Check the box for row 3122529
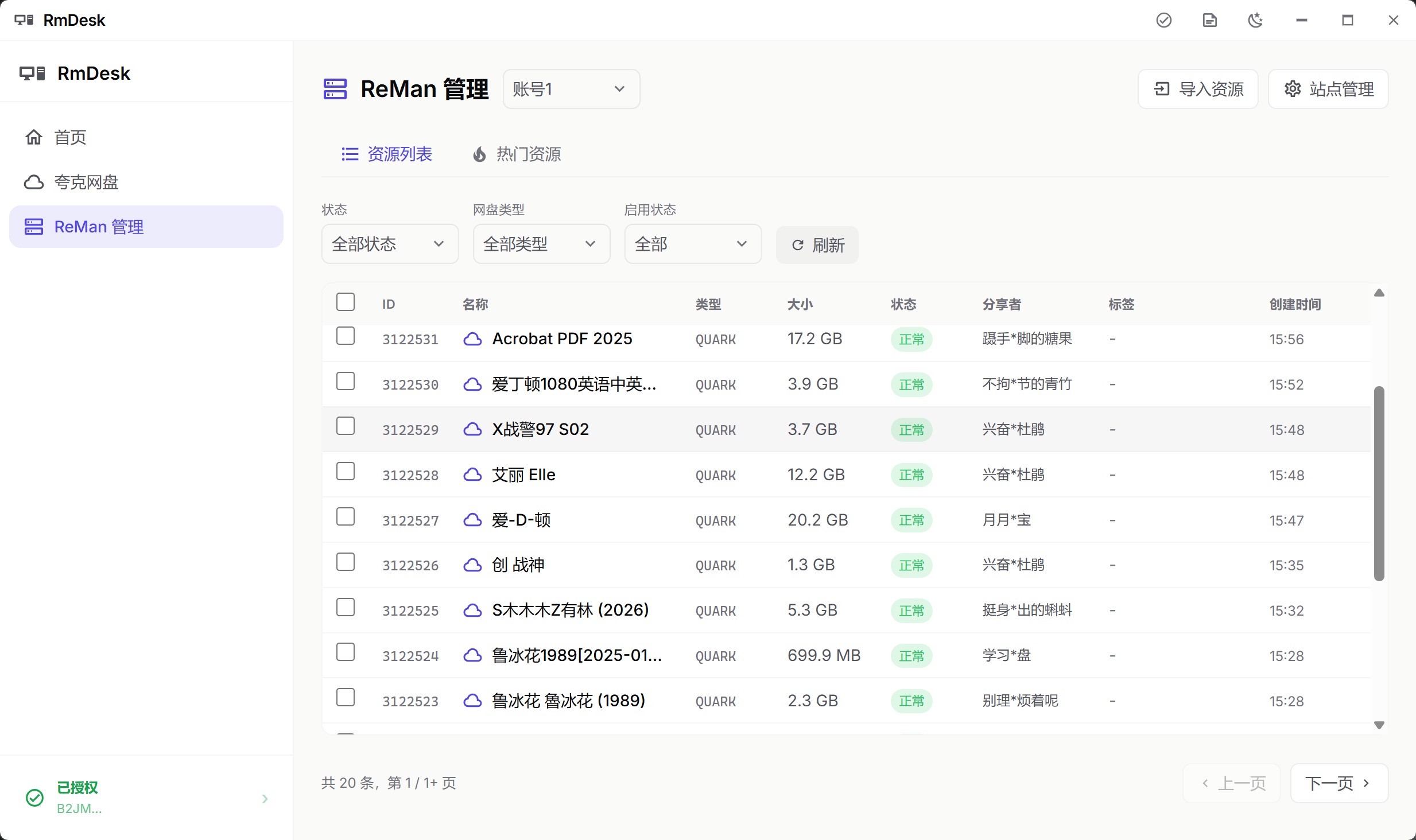1416x840 pixels. pyautogui.click(x=346, y=426)
